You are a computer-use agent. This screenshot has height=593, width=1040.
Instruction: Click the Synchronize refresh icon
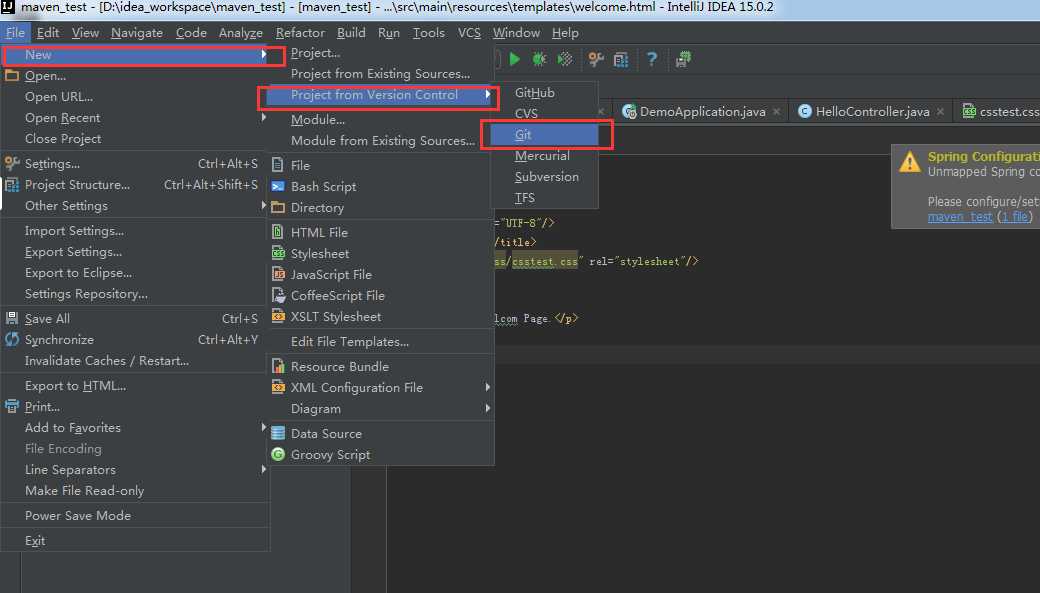[12, 340]
